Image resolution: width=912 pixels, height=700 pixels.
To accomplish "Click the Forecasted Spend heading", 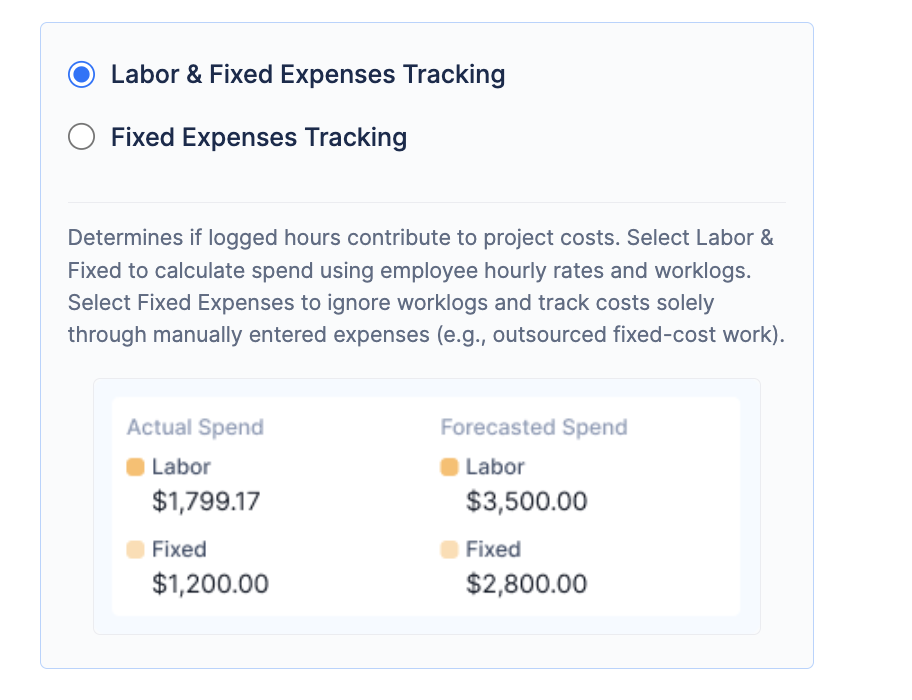I will (534, 427).
